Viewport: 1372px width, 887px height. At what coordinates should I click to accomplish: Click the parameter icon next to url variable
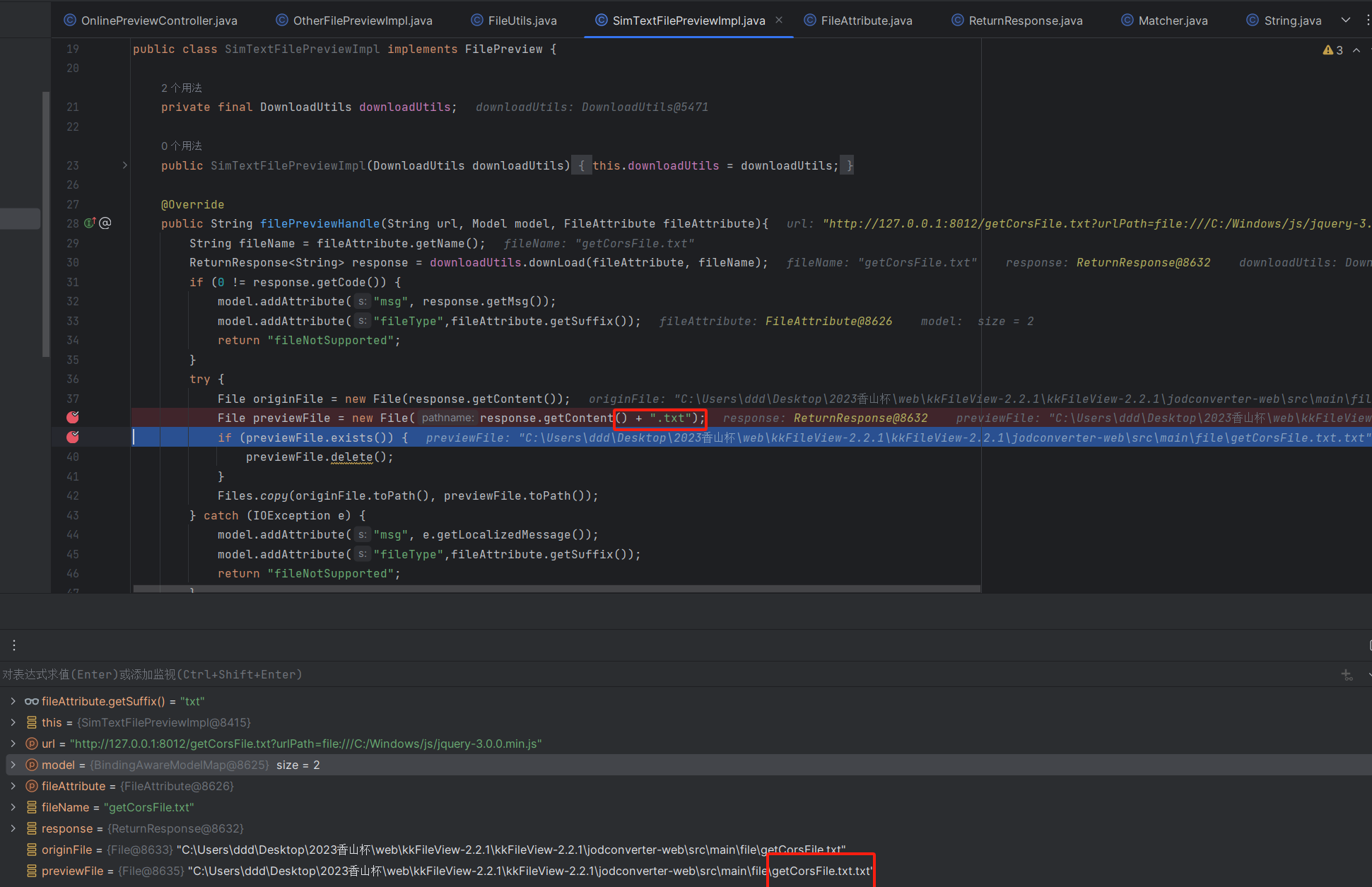pos(32,744)
